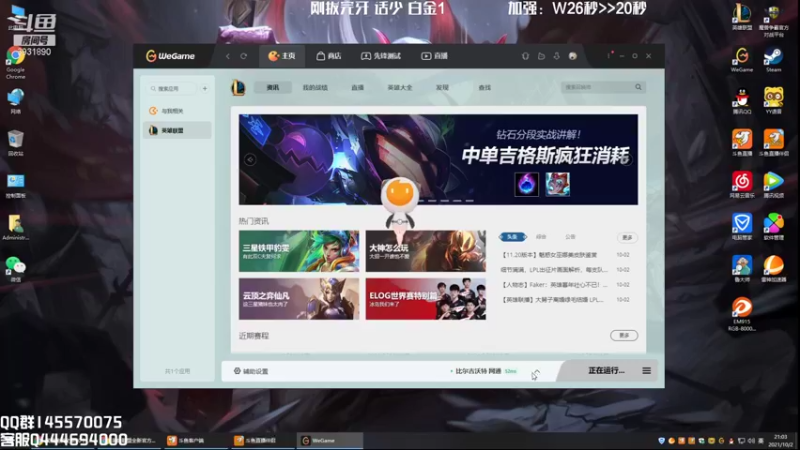Open the 商店 store tab

tap(329, 56)
